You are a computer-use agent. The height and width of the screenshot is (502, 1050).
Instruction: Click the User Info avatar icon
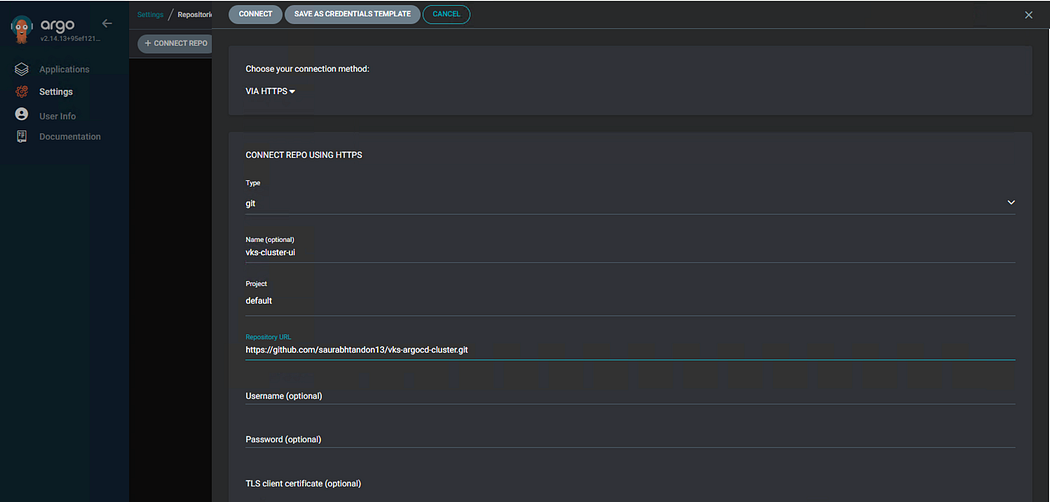pyautogui.click(x=22, y=114)
